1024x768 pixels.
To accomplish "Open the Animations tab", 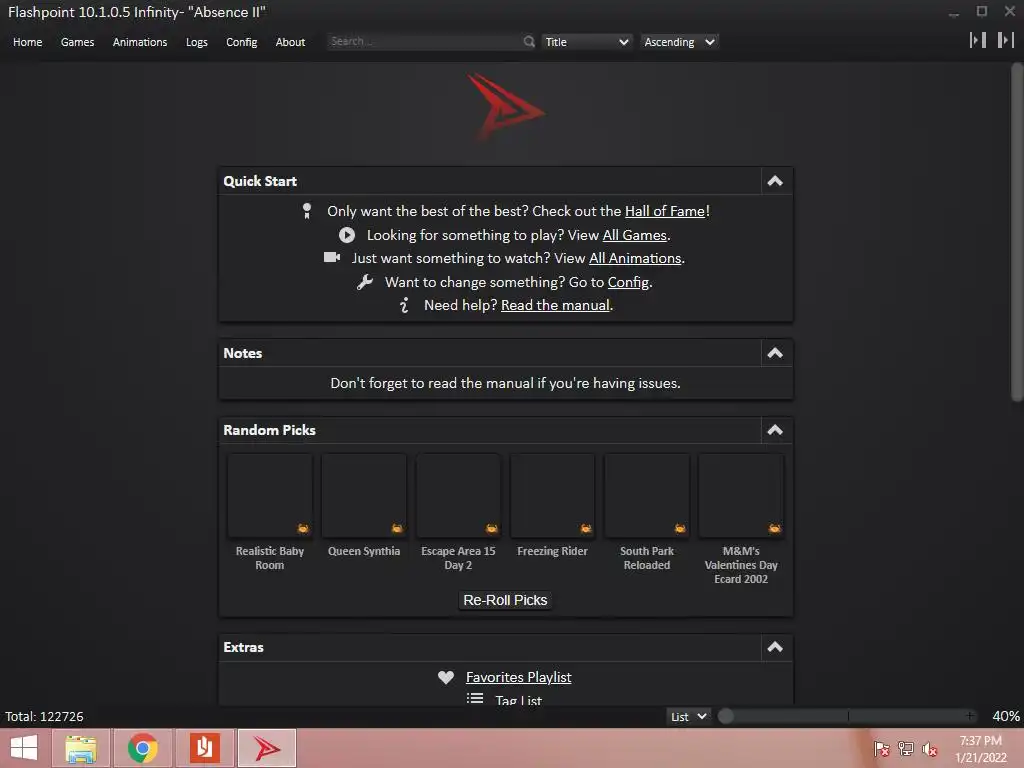I will pos(140,42).
